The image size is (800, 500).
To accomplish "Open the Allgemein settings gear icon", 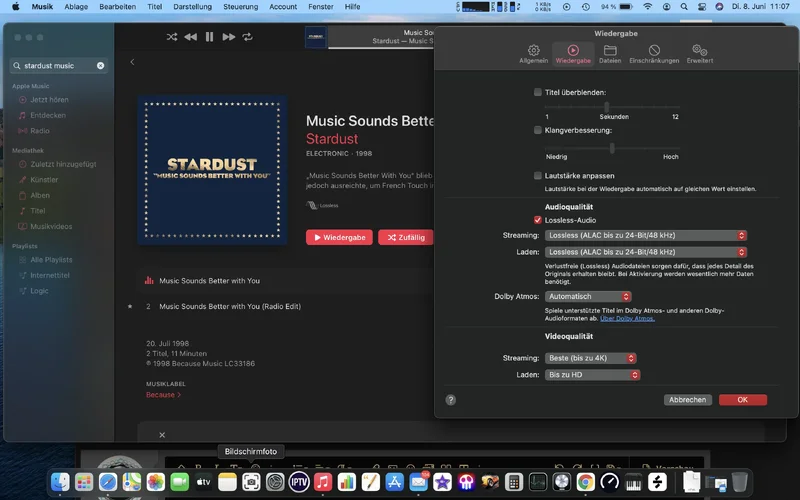I will click(x=533, y=53).
